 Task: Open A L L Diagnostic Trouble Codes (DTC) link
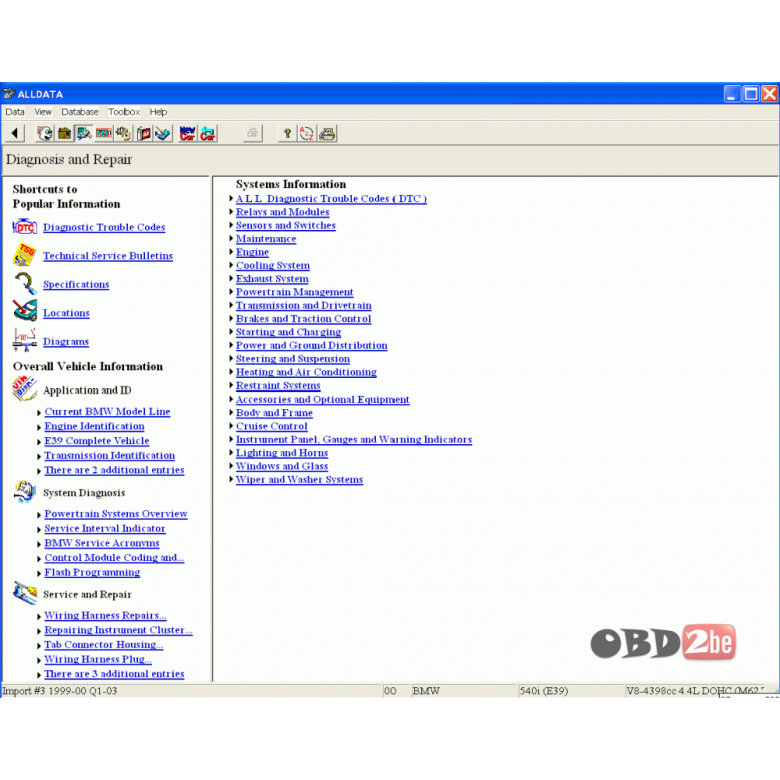pos(331,198)
